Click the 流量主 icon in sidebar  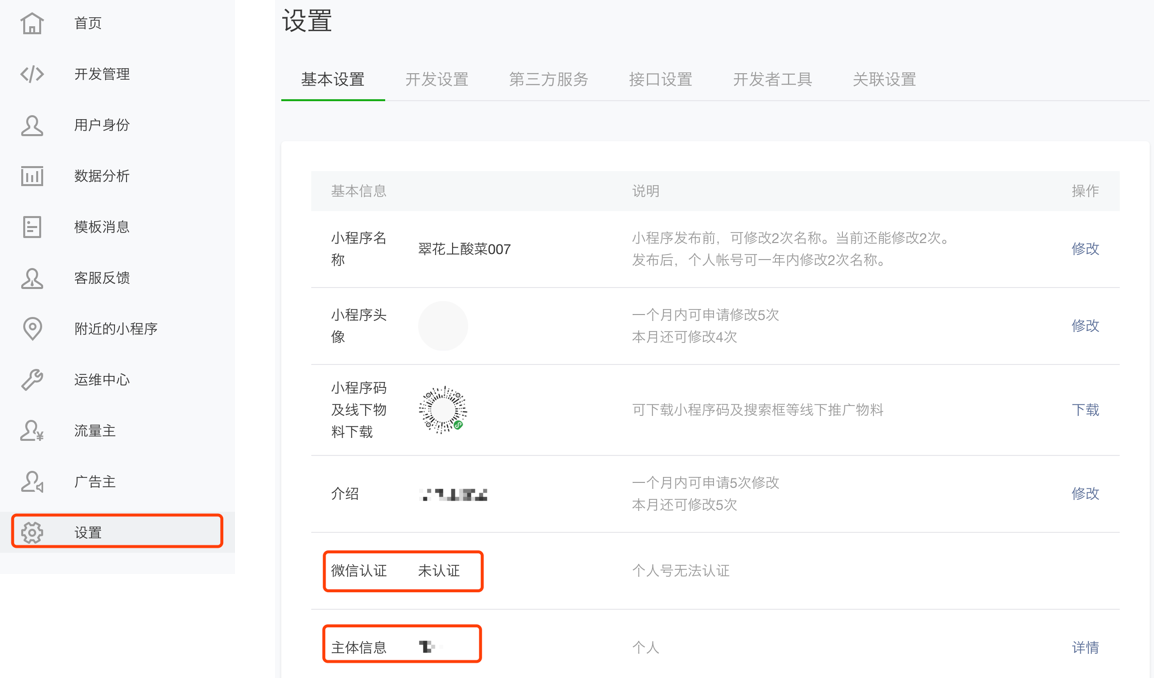coord(32,431)
